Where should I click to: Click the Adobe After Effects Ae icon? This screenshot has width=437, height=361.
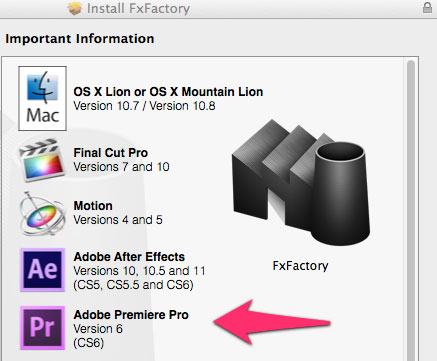click(x=42, y=270)
